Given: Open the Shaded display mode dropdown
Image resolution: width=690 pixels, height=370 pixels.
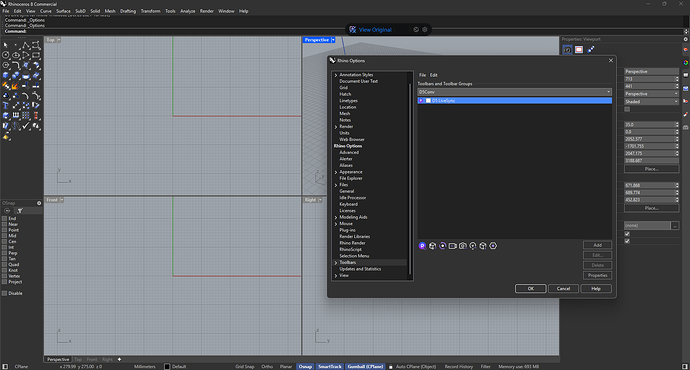Looking at the screenshot, I should pyautogui.click(x=651, y=101).
